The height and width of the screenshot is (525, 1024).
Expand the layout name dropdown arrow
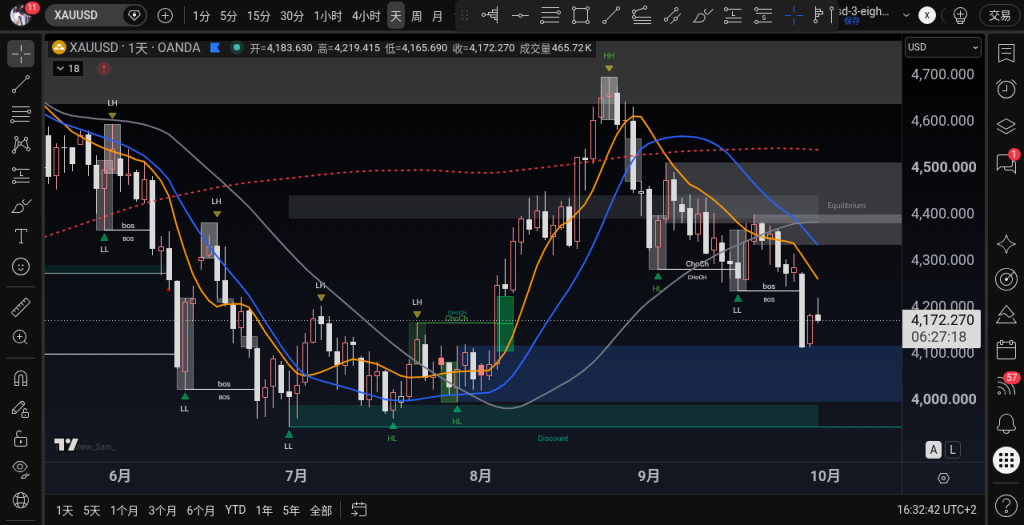(906, 15)
